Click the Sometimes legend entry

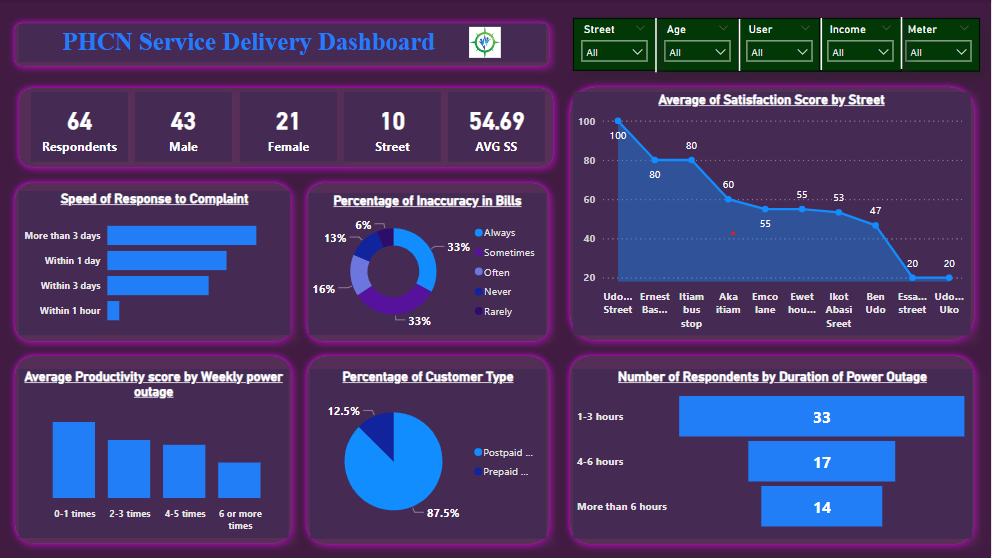click(508, 253)
